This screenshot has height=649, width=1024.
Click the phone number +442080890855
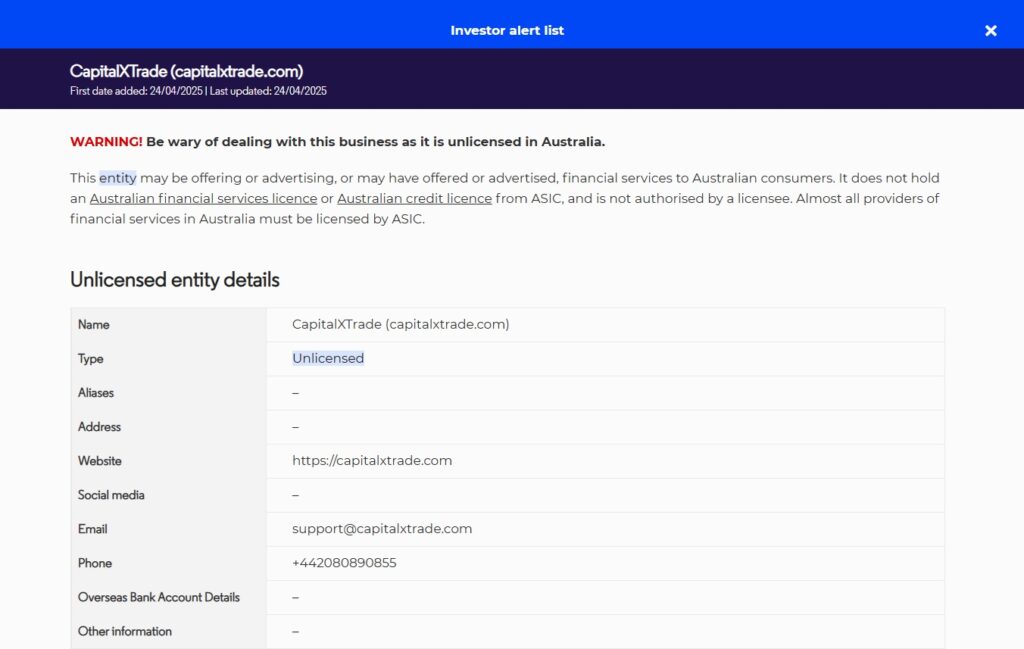point(344,563)
